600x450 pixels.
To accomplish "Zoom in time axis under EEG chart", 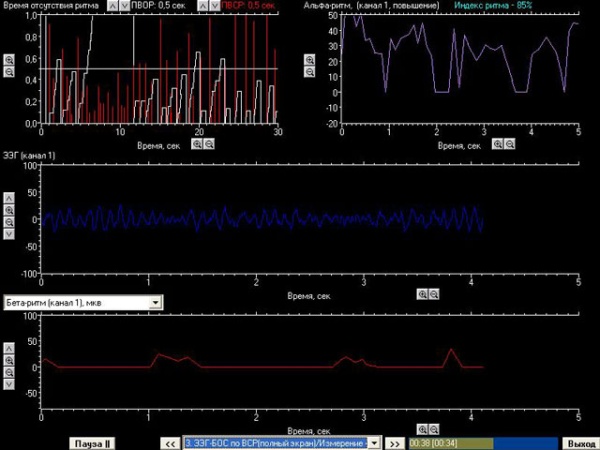I will point(422,295).
